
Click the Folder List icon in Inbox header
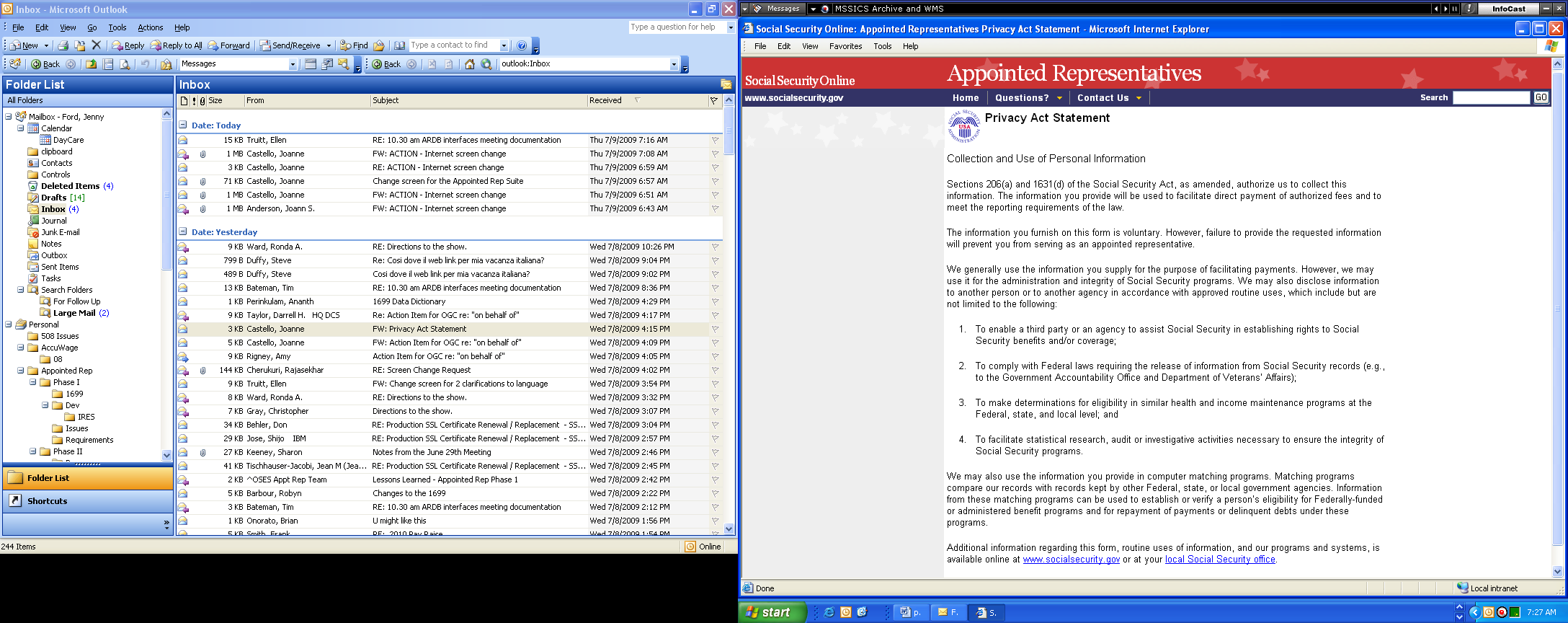click(726, 84)
